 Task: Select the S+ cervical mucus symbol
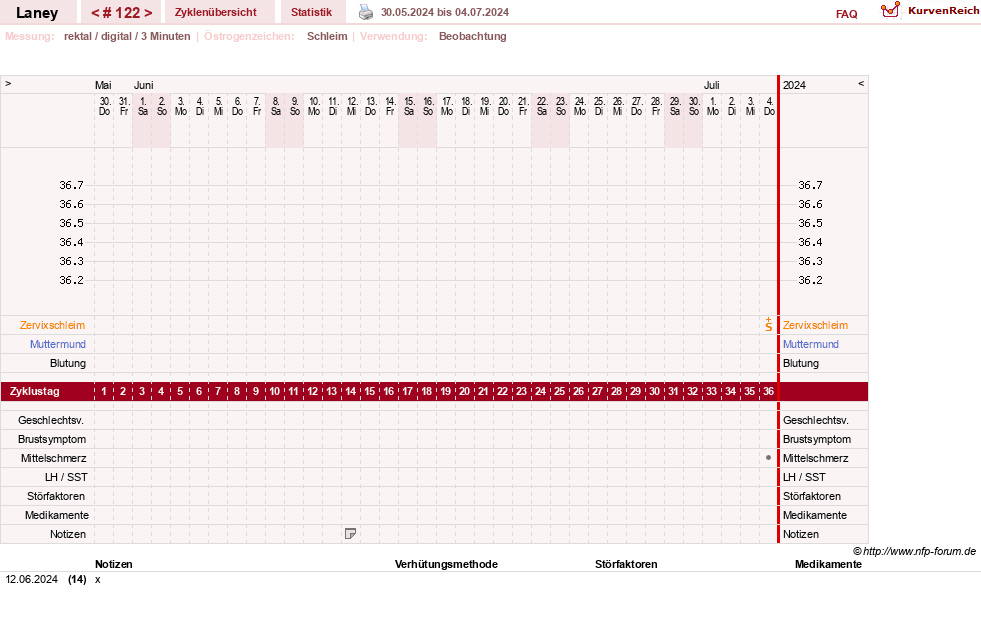pyautogui.click(x=768, y=325)
